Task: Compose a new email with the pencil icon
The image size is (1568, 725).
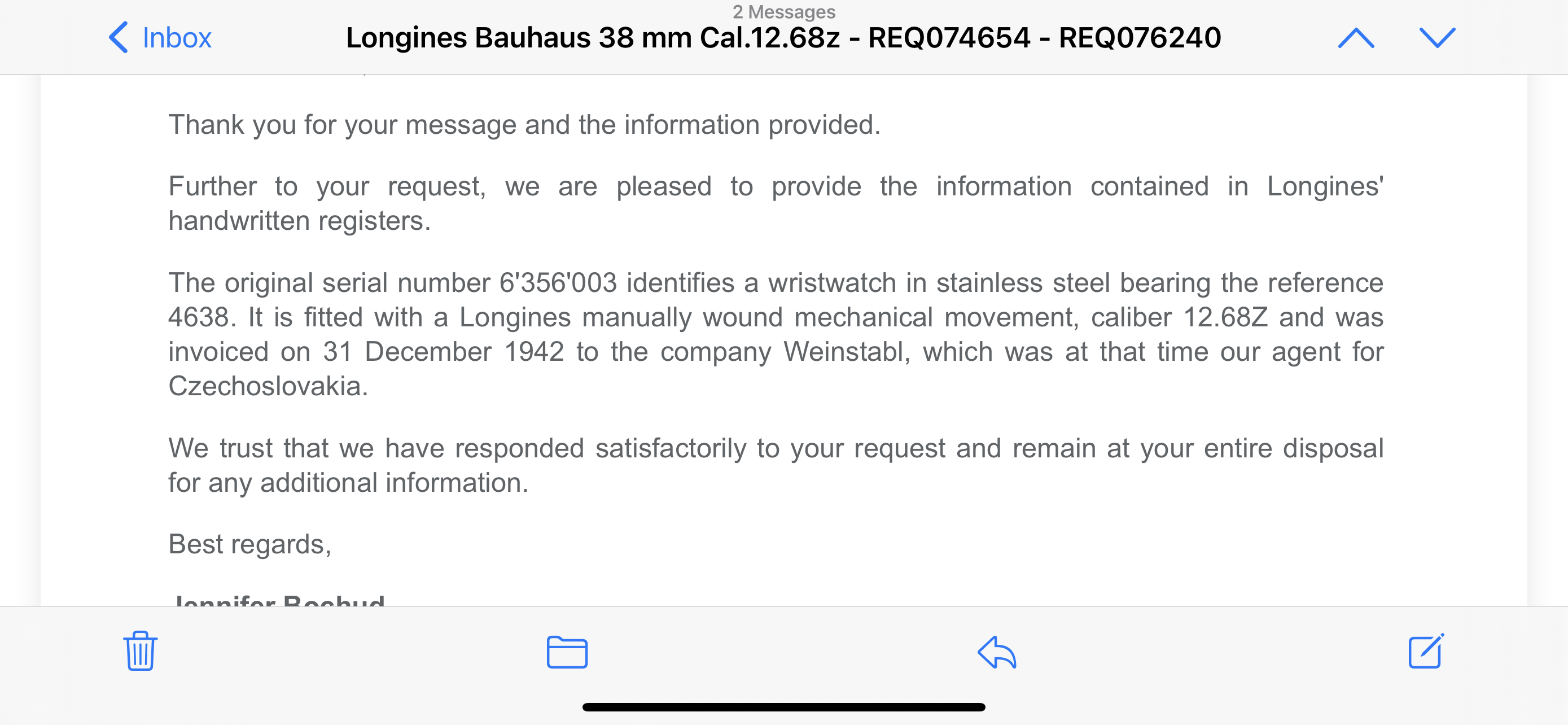Action: click(1426, 650)
